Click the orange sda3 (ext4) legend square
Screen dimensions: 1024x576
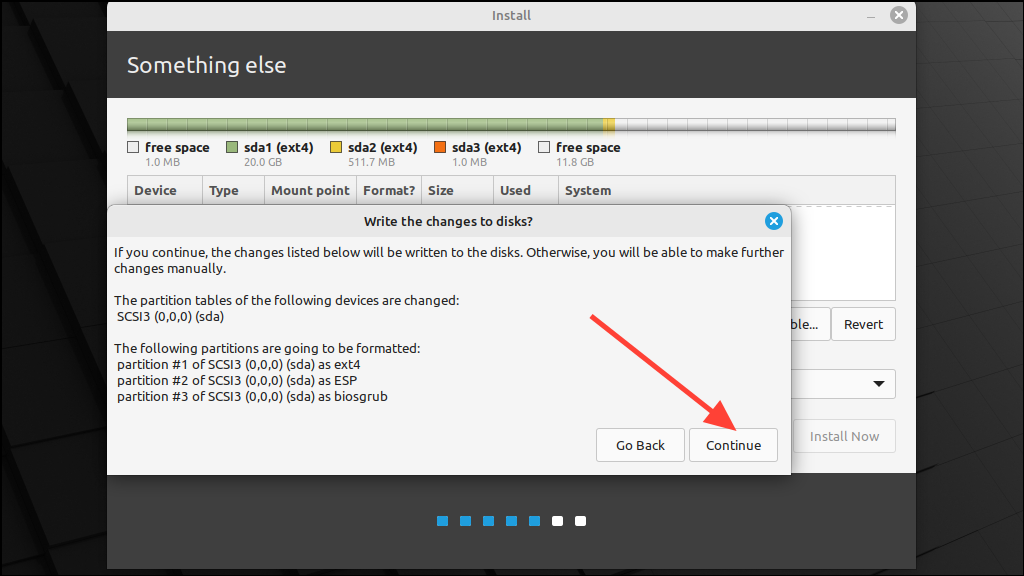pyautogui.click(x=442, y=147)
